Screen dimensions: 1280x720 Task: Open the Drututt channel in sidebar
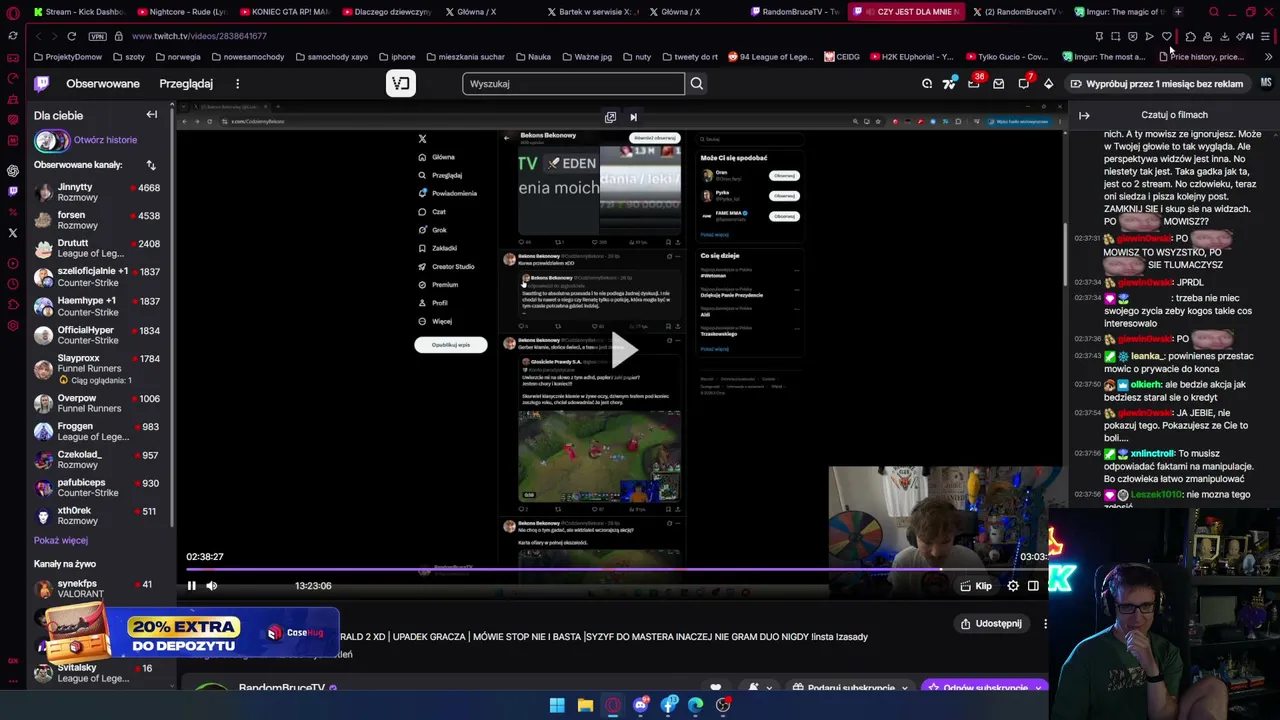(x=97, y=248)
